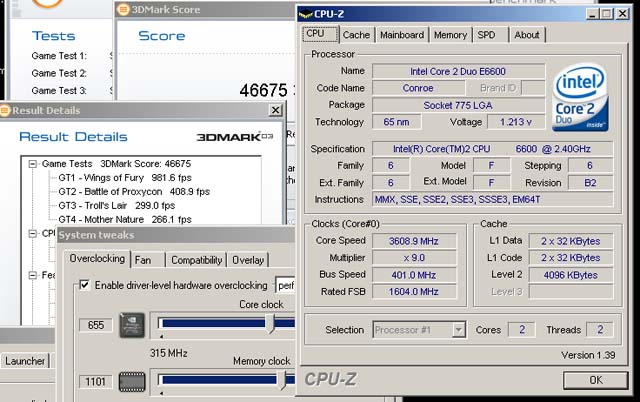Click the Multiplier value x 9.0
Viewport: 640px width, 402px height.
(414, 258)
